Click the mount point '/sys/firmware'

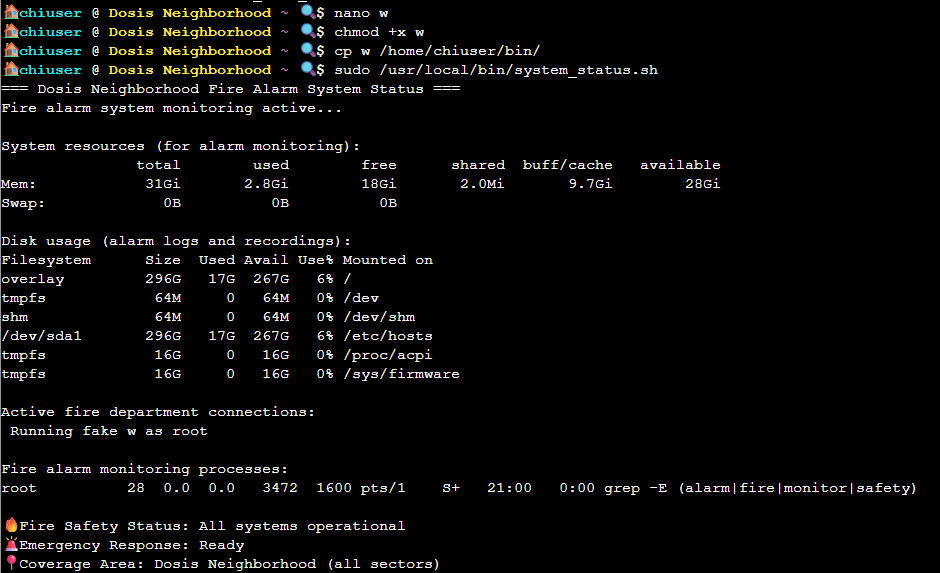(x=401, y=375)
